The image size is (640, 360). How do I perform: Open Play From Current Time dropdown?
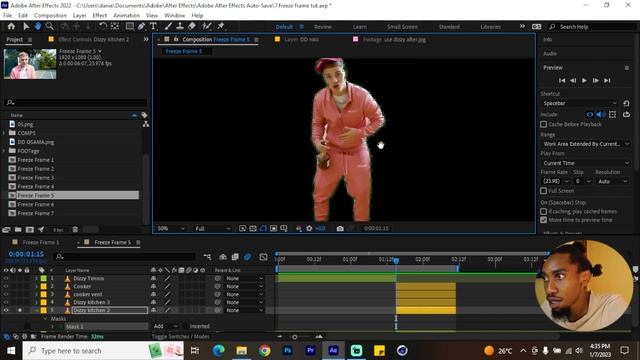click(585, 163)
